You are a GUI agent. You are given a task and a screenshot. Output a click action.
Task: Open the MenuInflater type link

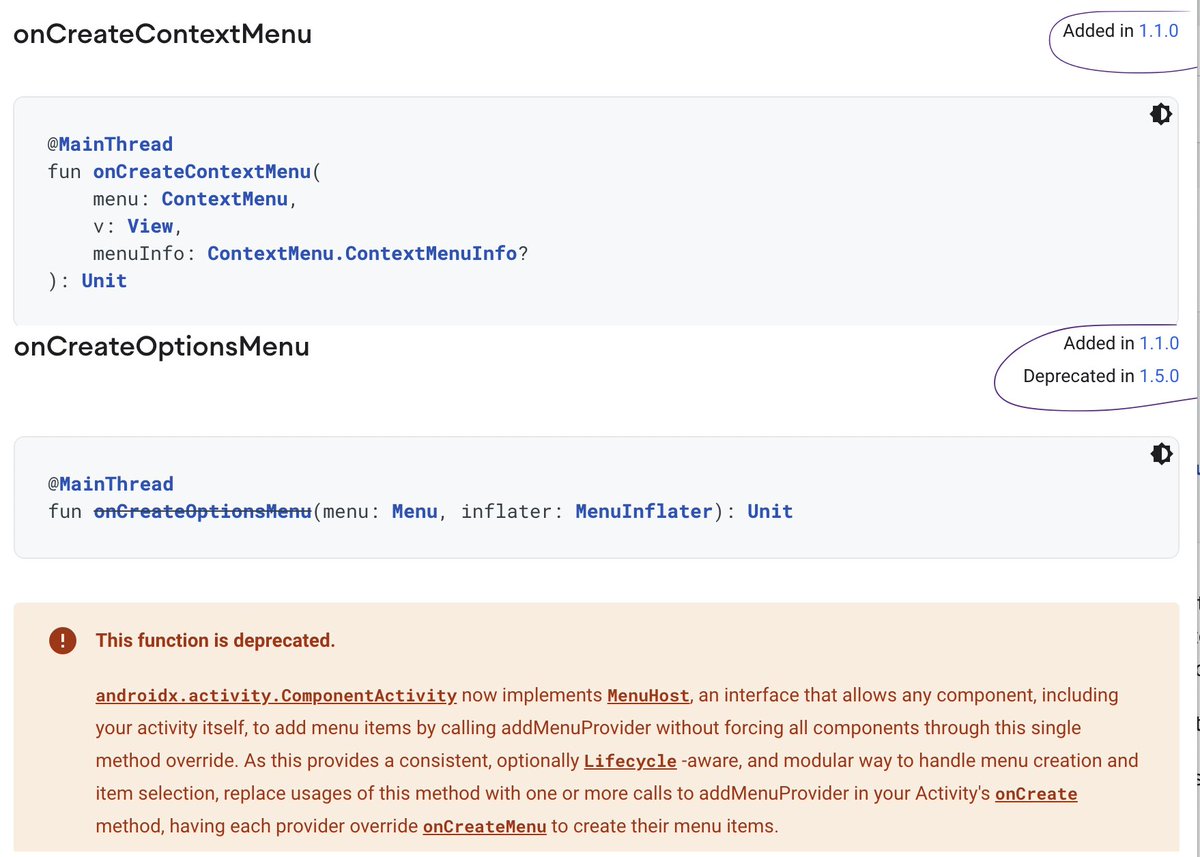click(x=644, y=511)
